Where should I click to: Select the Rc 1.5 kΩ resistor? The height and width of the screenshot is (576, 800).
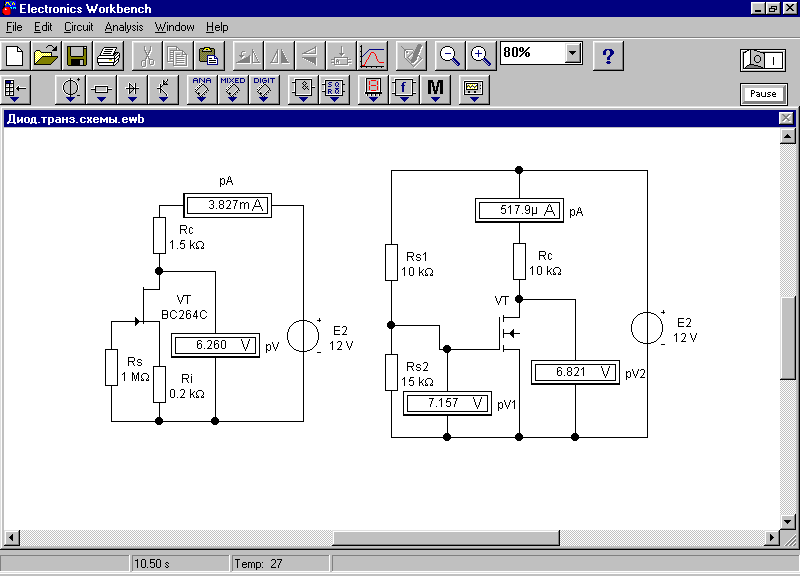[159, 235]
